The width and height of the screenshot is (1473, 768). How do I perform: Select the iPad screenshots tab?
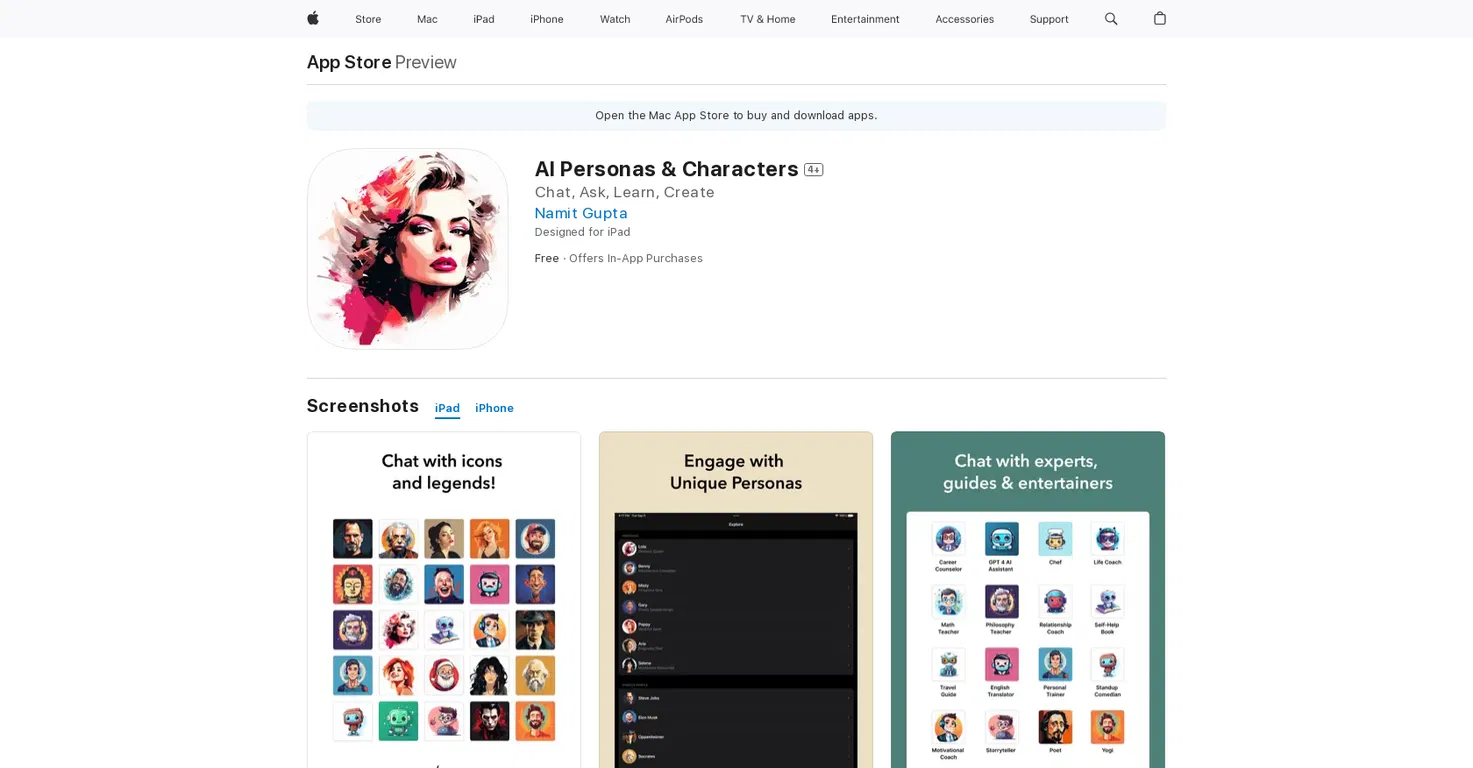[447, 408]
